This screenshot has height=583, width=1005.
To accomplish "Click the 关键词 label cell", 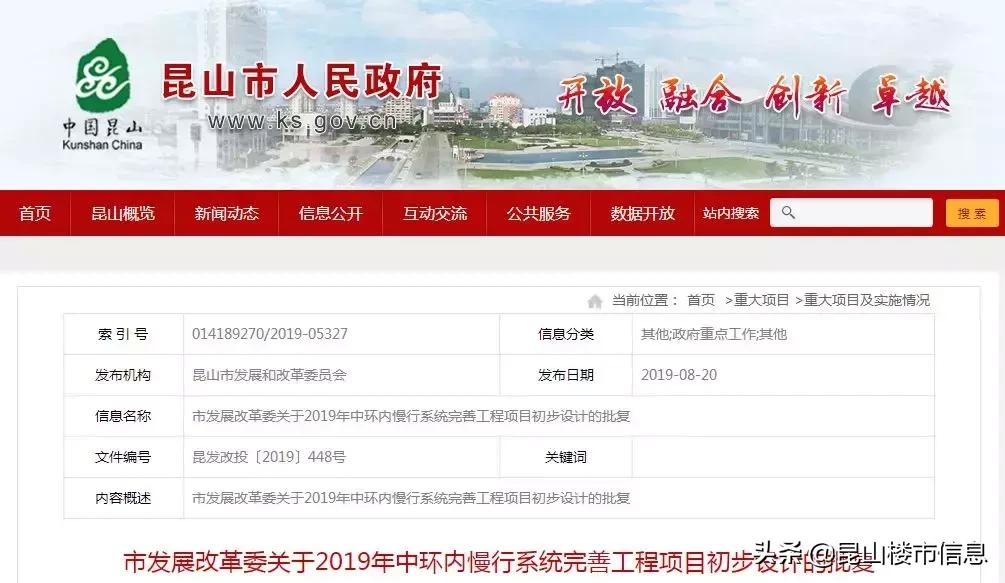I will tap(566, 457).
